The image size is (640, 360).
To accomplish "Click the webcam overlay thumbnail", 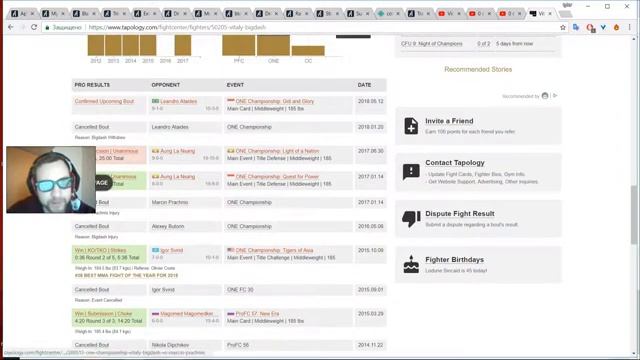I will (51, 180).
